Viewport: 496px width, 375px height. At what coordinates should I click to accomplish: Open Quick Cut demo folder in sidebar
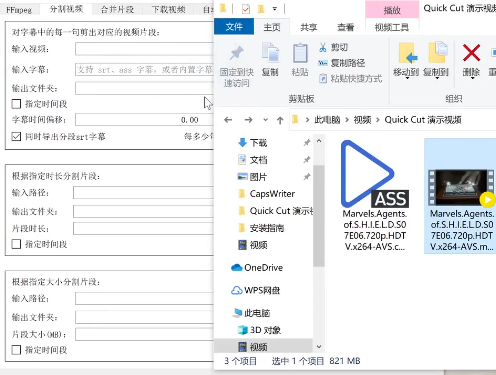pyautogui.click(x=276, y=211)
